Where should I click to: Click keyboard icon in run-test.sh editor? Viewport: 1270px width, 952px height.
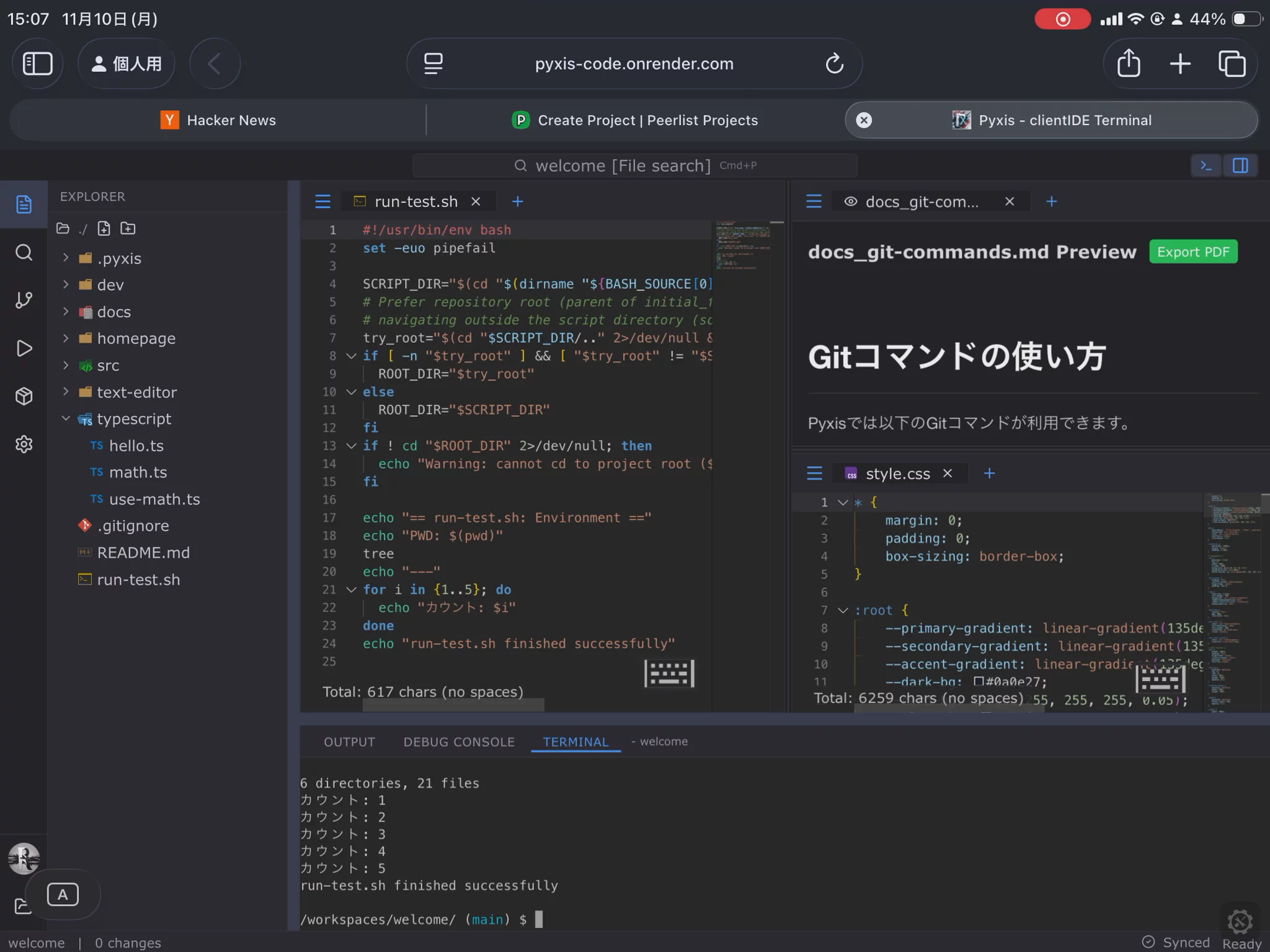[x=669, y=673]
